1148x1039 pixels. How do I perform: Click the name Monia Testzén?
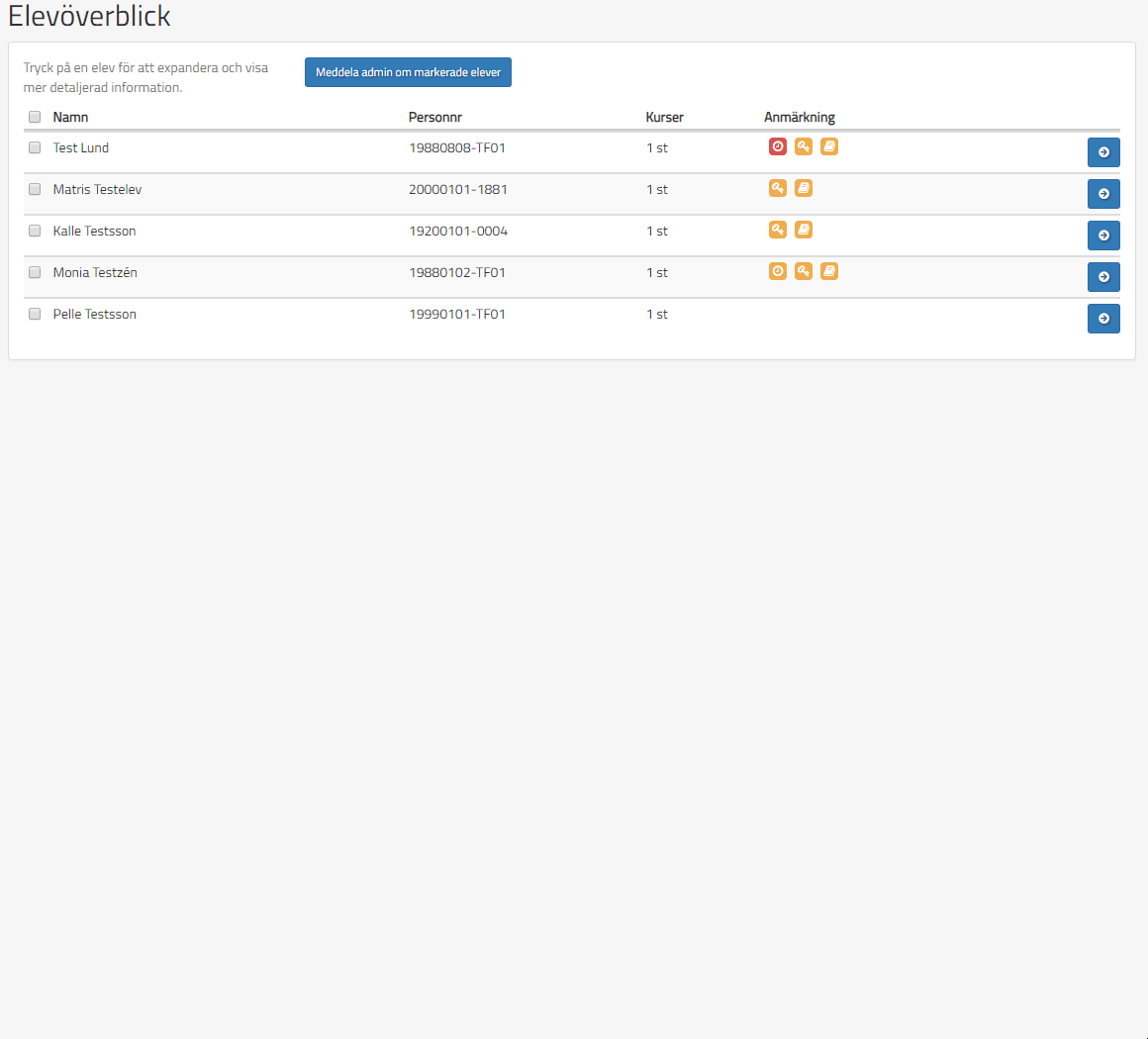pyautogui.click(x=95, y=272)
